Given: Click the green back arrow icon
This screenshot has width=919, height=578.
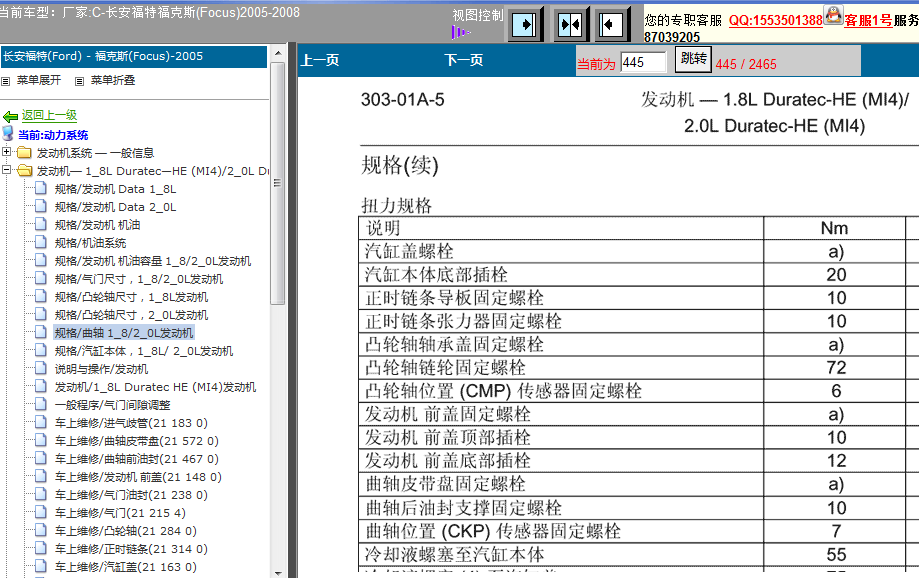Looking at the screenshot, I should pos(10,116).
